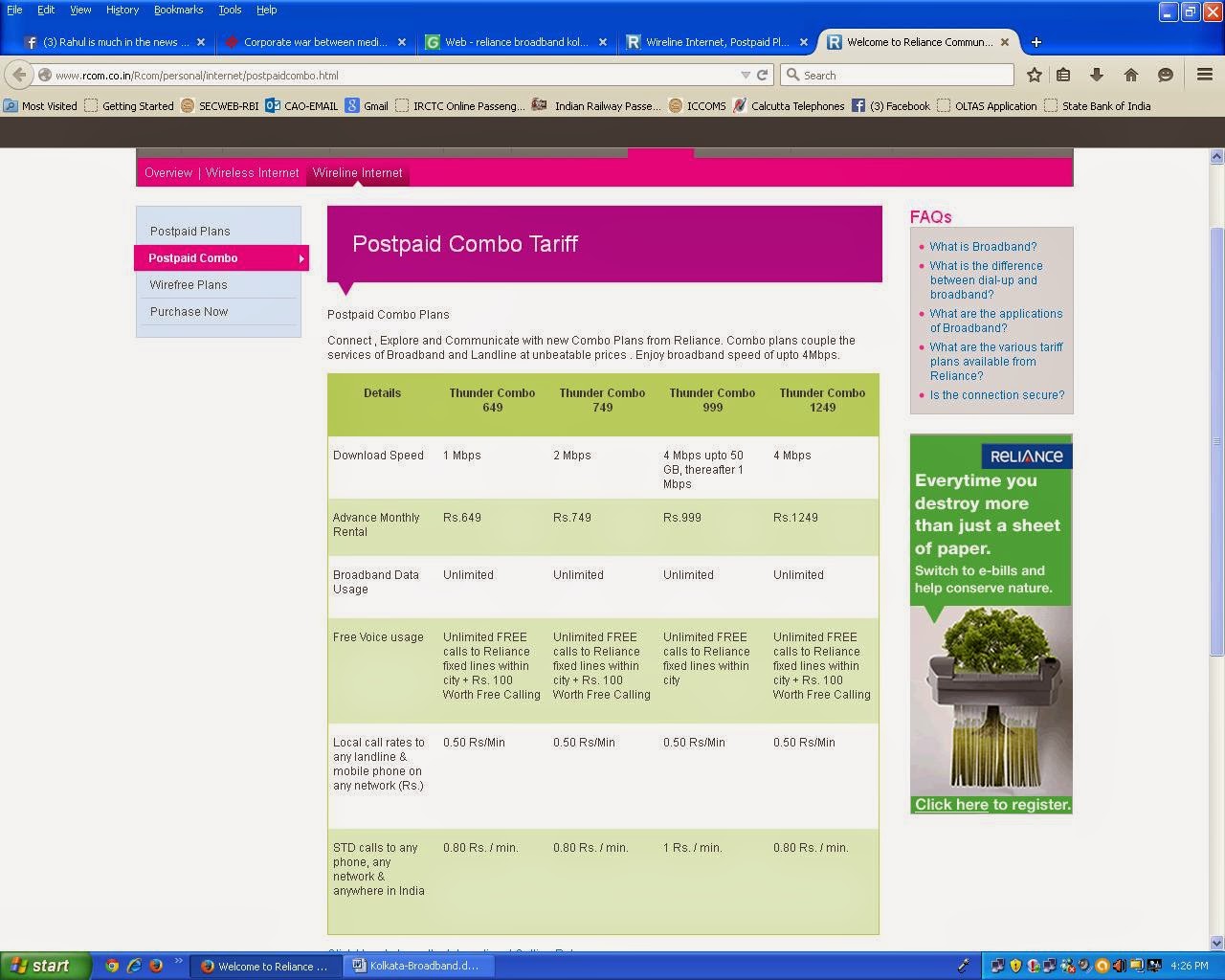1225x980 pixels.
Task: Open Getting Started bookmark
Action: point(129,106)
